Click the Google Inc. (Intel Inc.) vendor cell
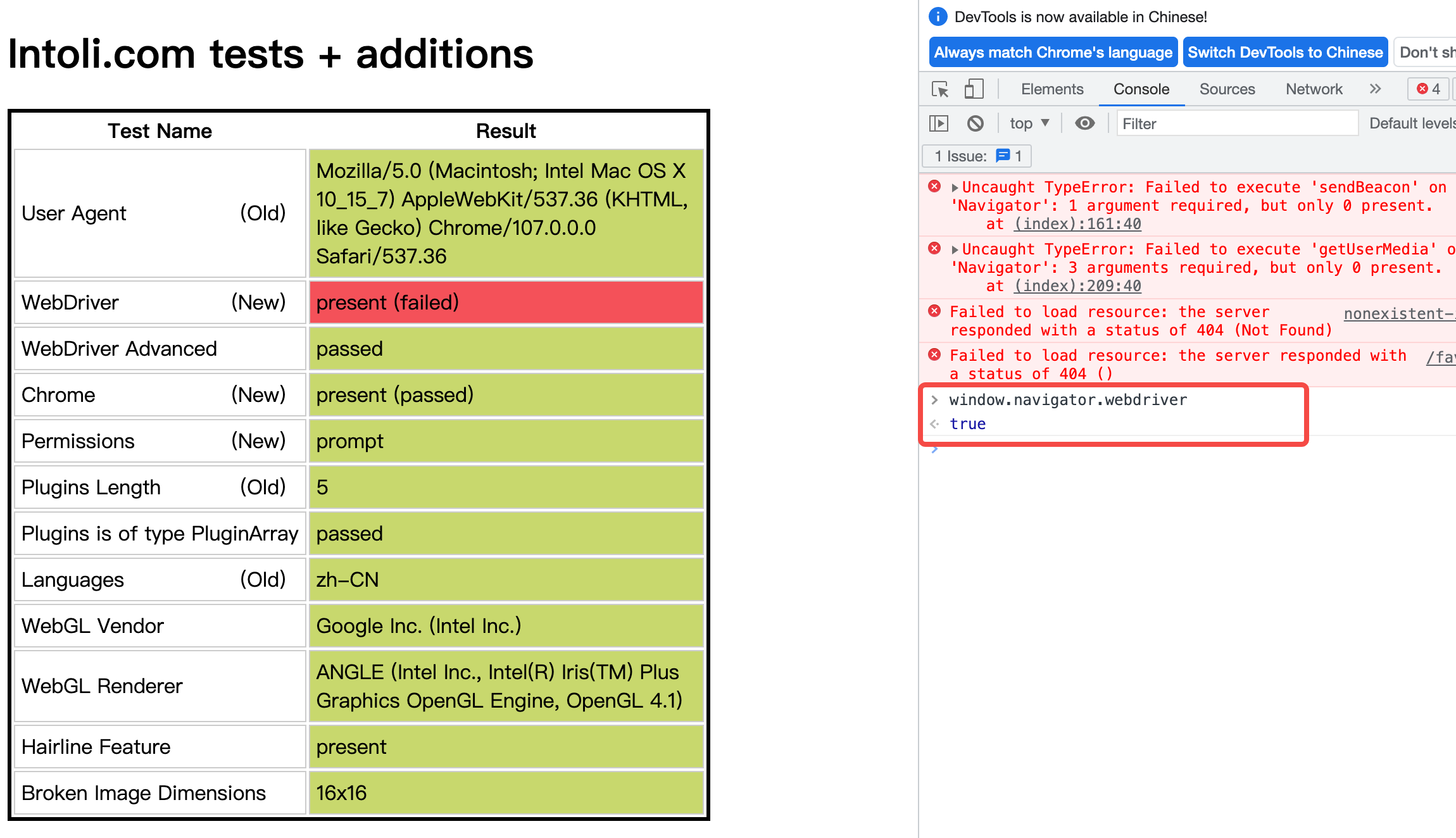Image resolution: width=1456 pixels, height=838 pixels. pyautogui.click(x=506, y=626)
